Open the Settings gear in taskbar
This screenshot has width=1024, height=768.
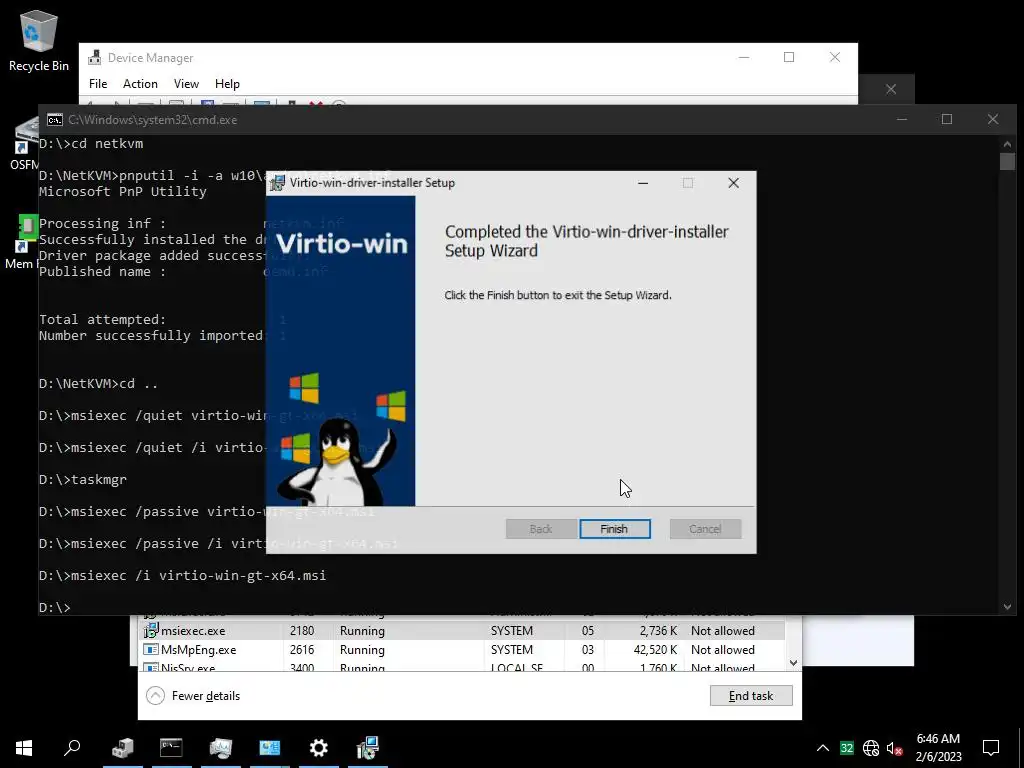tap(319, 747)
